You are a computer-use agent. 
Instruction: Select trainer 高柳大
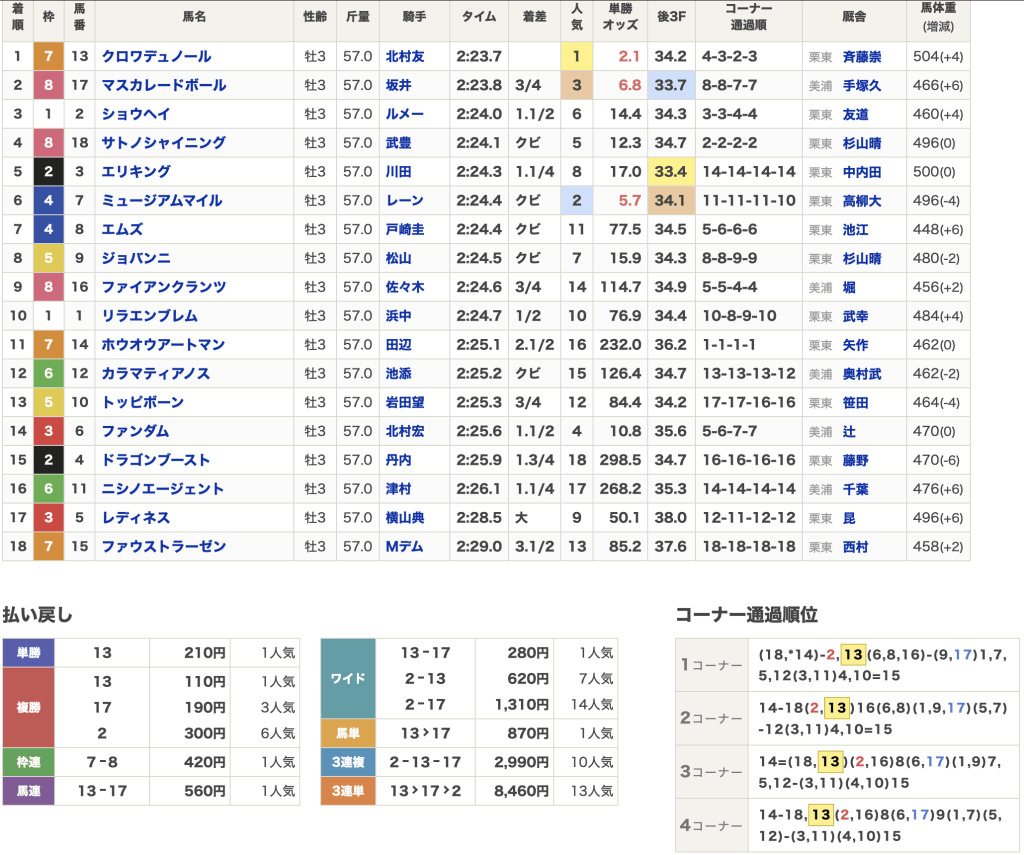(x=862, y=201)
